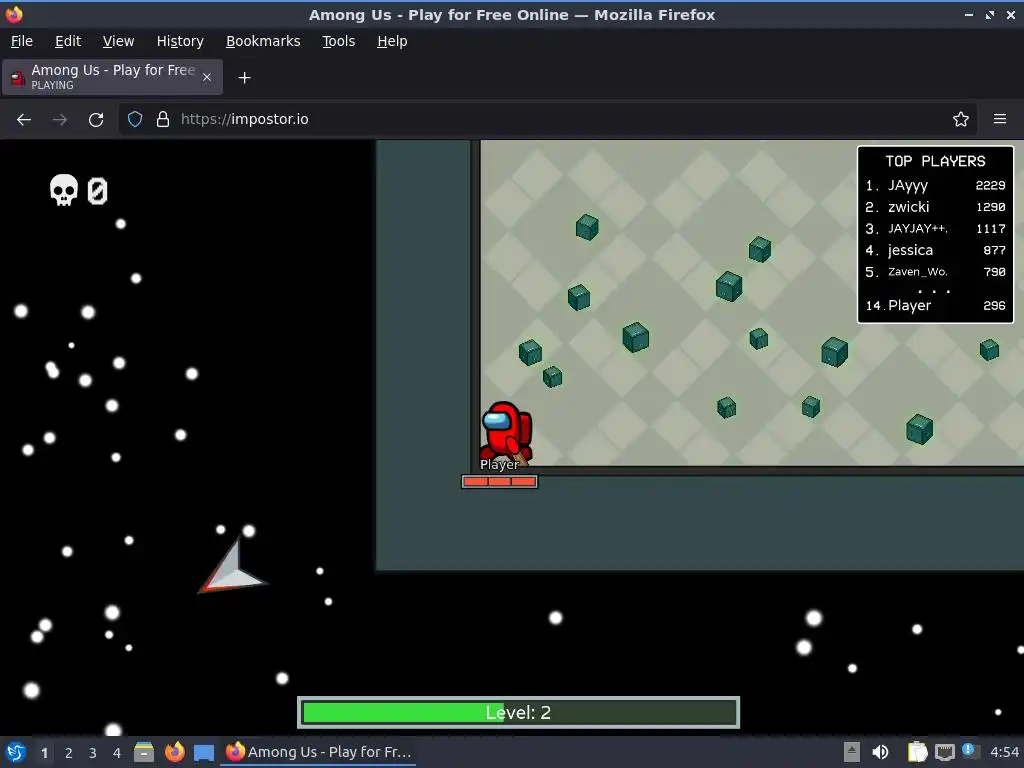Screen dimensions: 1024x768
Task: Switch to workspace 3 in taskbar
Action: pos(93,753)
